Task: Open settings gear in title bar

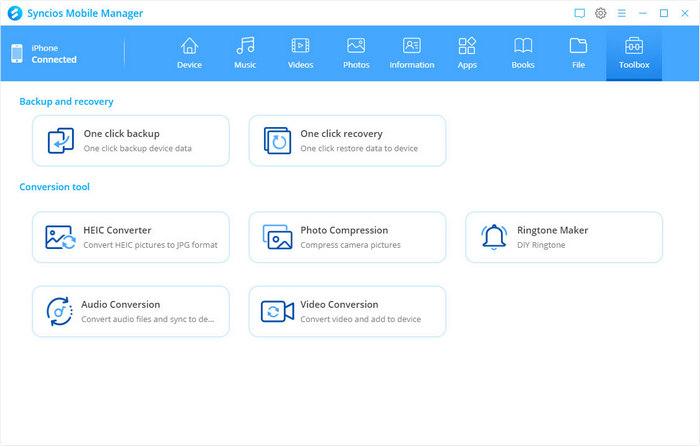Action: pyautogui.click(x=601, y=13)
